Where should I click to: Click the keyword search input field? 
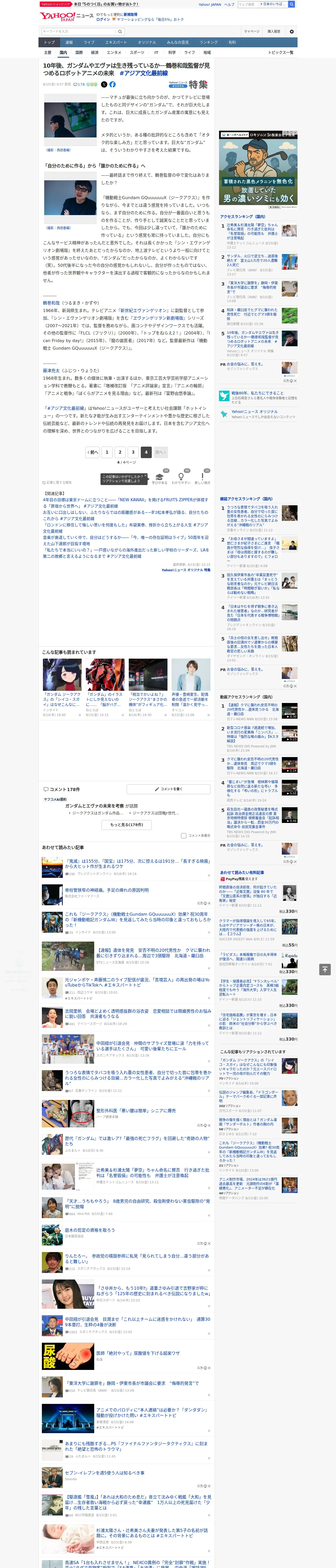tap(79, 32)
